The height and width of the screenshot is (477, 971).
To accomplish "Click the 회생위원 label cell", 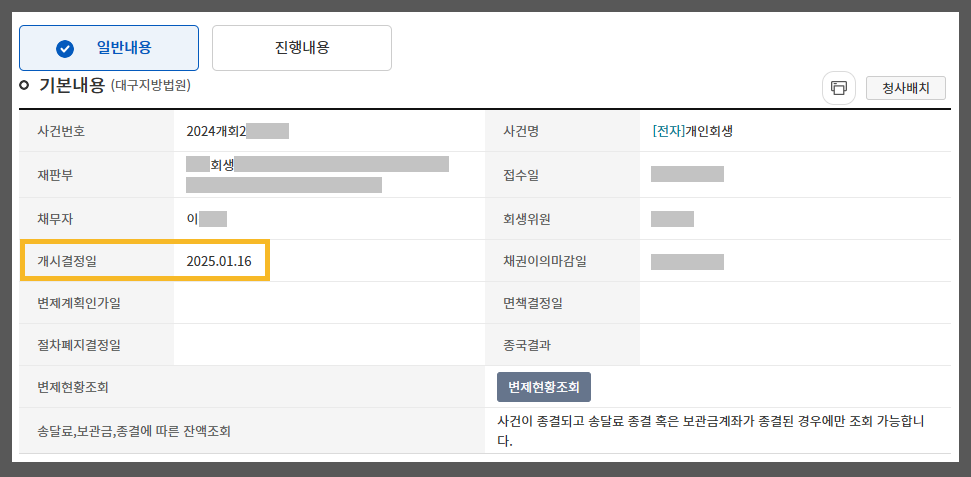I will click(562, 219).
